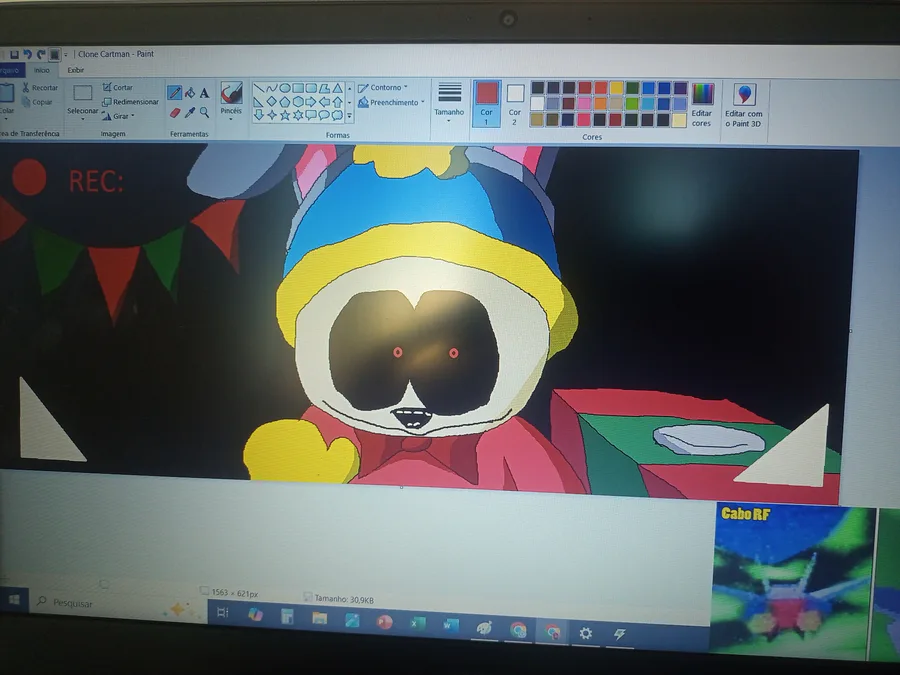Select the Eraser tool

click(175, 112)
